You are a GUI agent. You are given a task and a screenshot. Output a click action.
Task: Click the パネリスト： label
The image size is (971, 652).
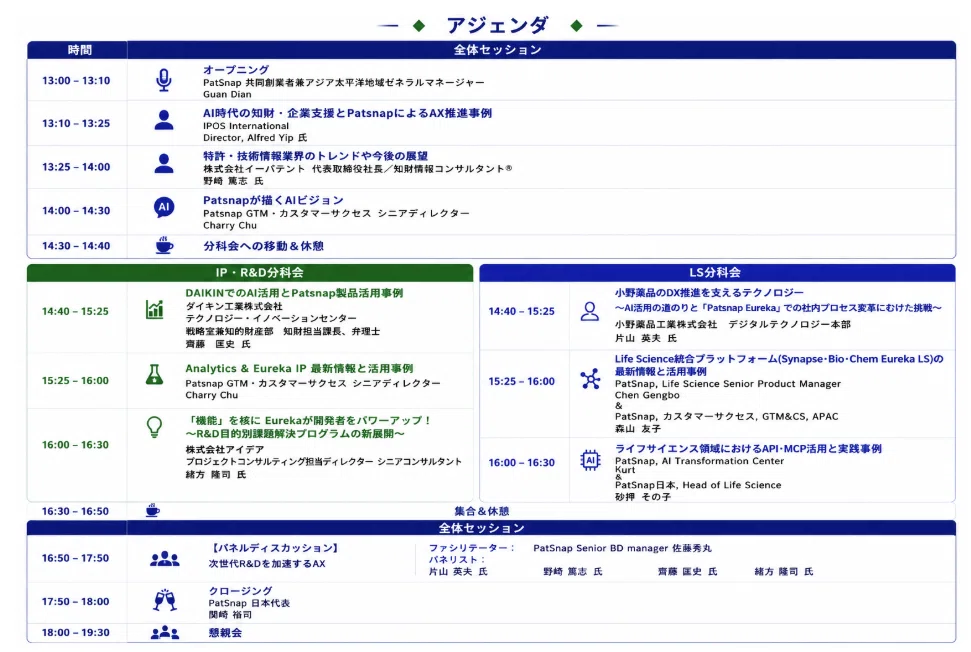point(457,559)
